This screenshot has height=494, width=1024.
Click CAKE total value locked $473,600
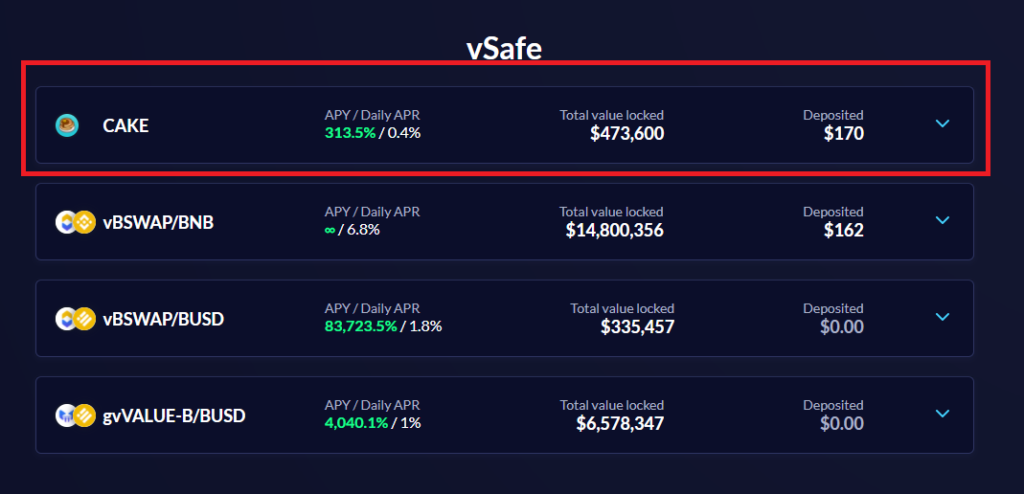tap(627, 133)
